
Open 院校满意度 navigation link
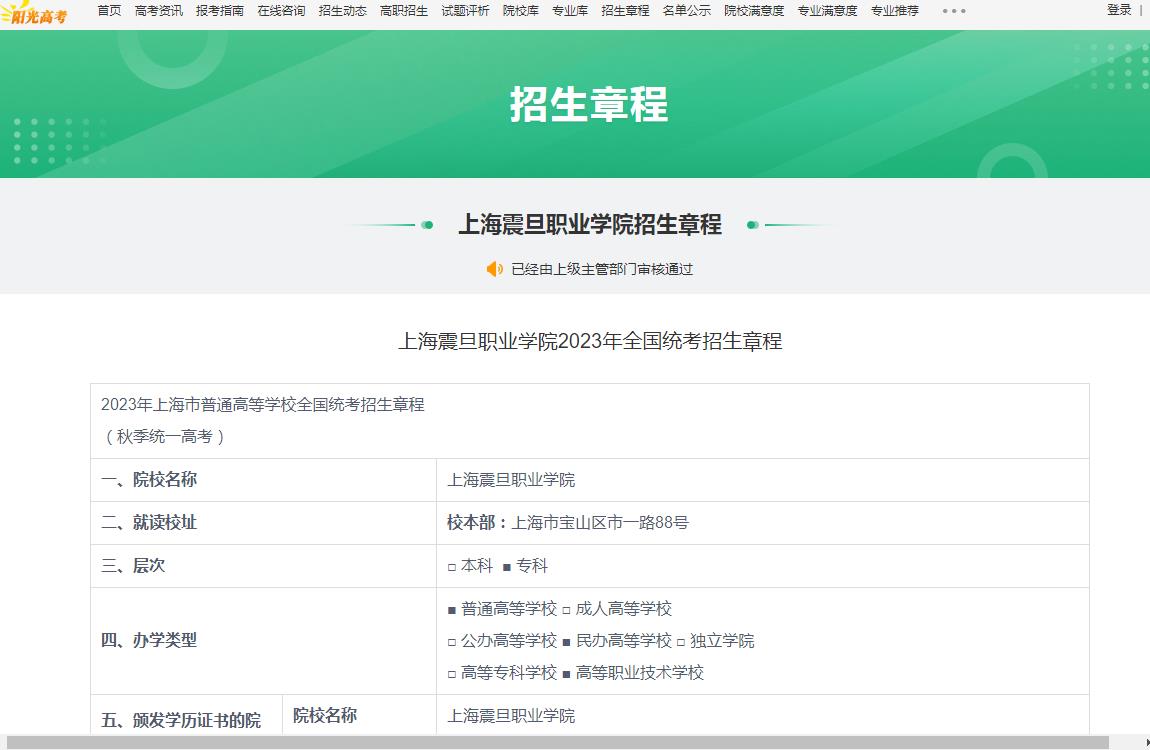point(754,10)
